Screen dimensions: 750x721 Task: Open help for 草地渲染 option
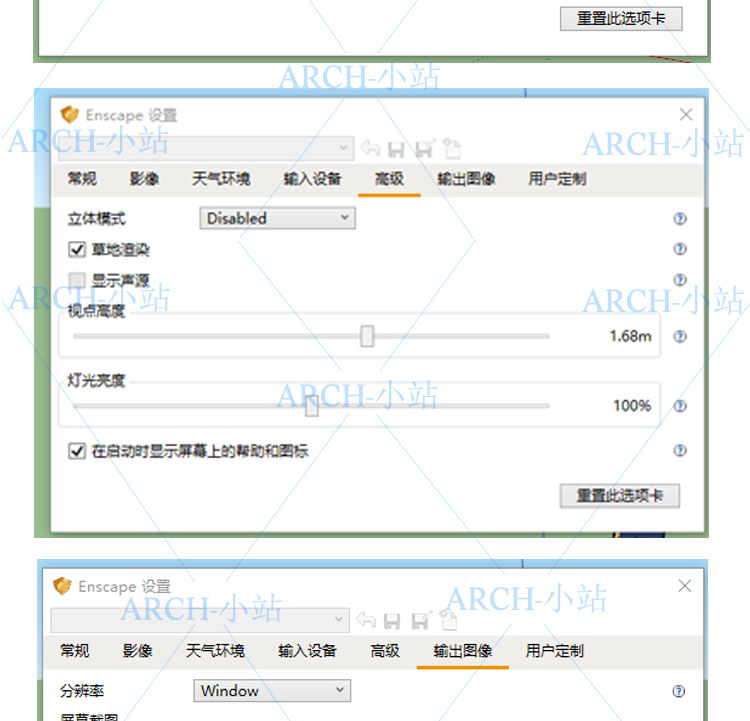coord(680,249)
